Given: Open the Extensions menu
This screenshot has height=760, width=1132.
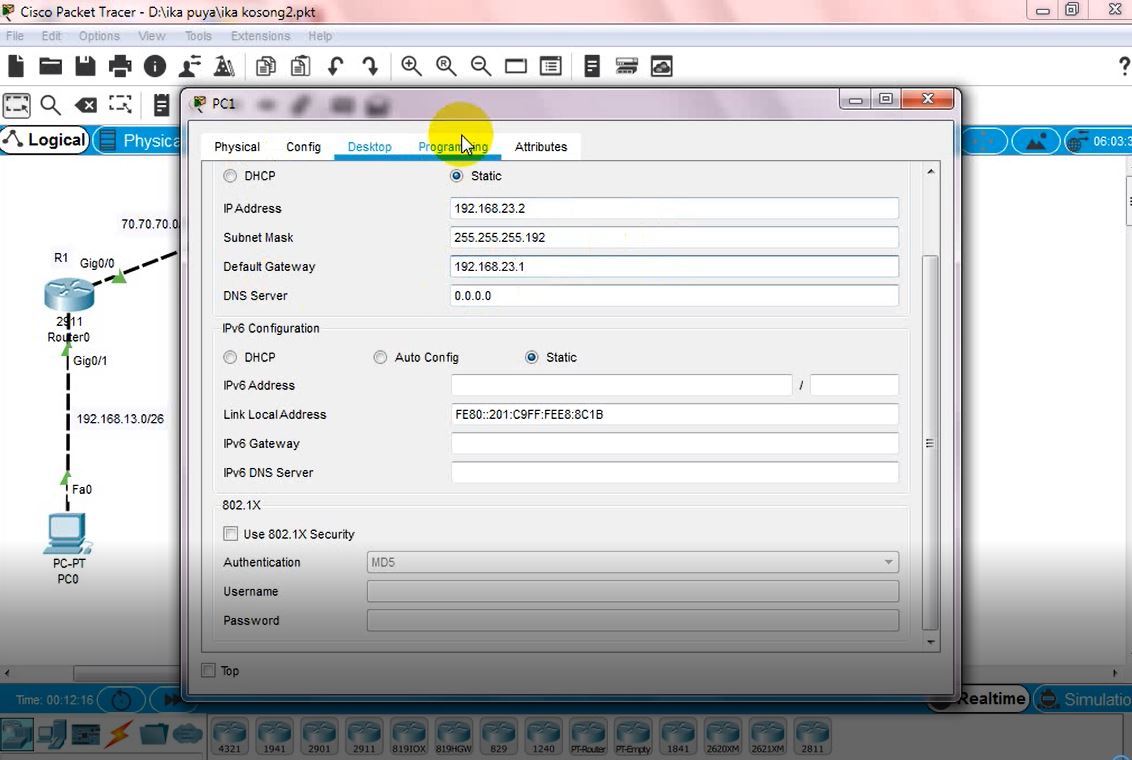Looking at the screenshot, I should [259, 35].
